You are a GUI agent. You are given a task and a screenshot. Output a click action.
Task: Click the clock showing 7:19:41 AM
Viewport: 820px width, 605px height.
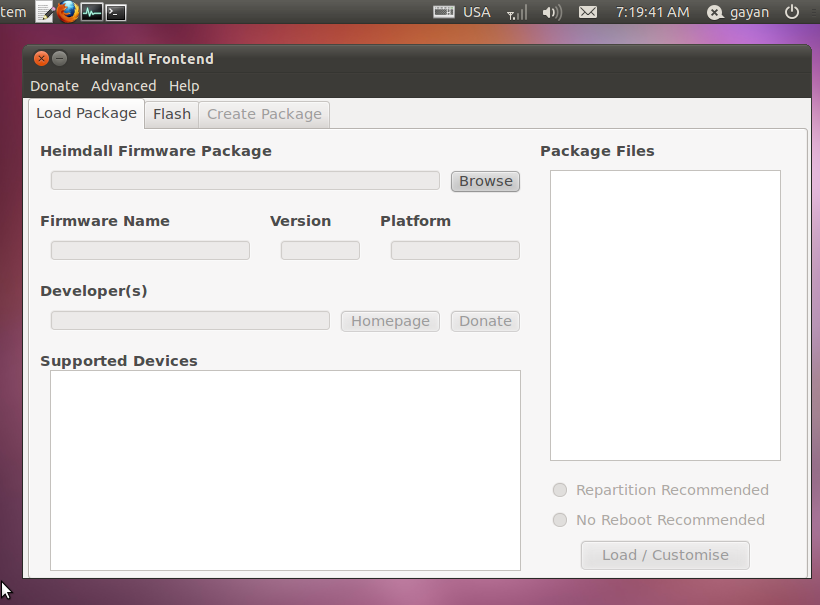(x=653, y=12)
